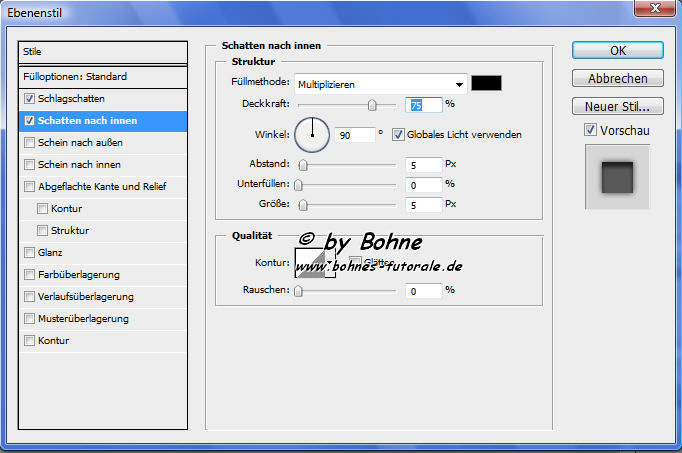Open the Füllmethode Multiplizieren dropdown
The image size is (682, 453).
(381, 85)
